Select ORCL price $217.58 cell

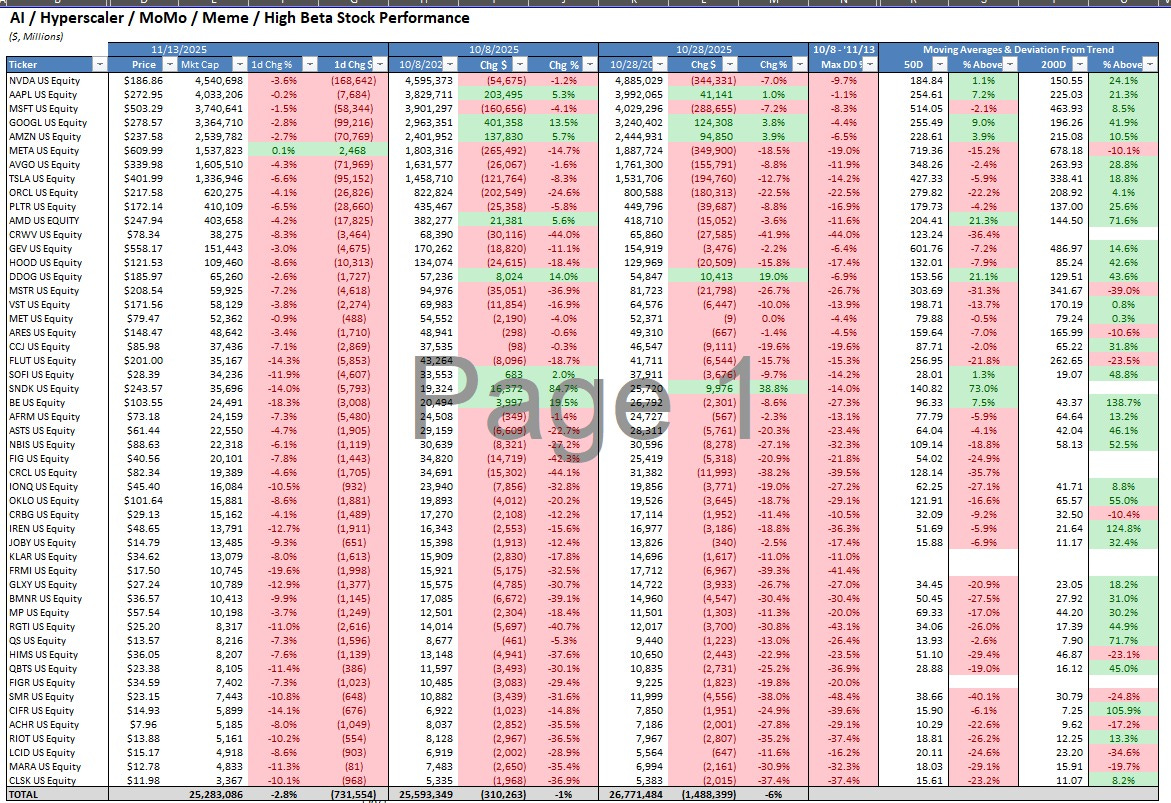tap(143, 193)
